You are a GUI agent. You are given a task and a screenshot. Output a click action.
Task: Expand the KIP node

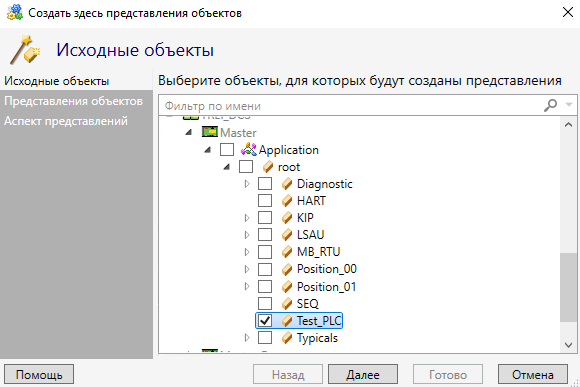[247, 218]
